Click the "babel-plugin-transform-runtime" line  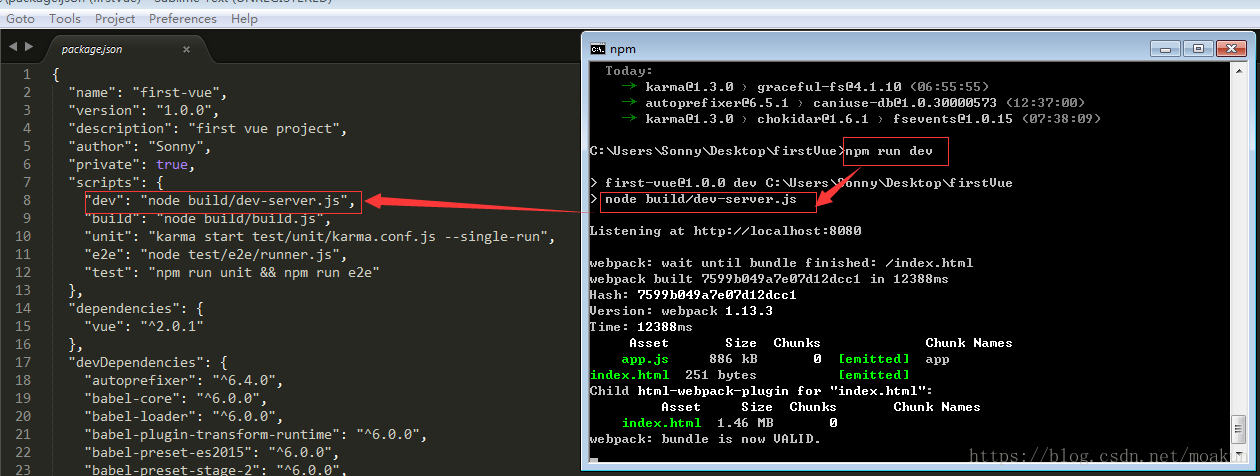(257, 434)
